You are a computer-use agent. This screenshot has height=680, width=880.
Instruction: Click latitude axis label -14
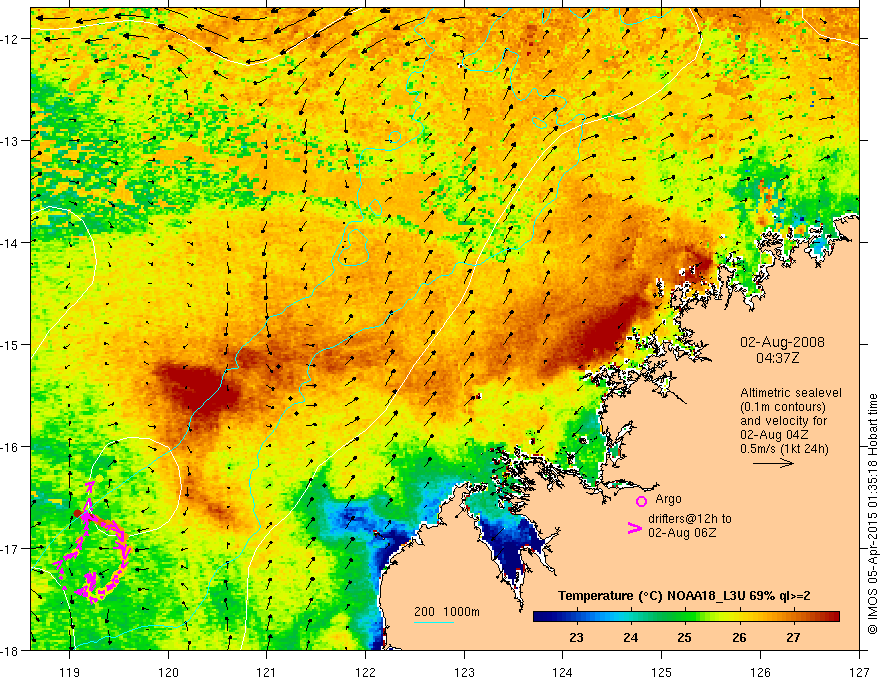11,243
